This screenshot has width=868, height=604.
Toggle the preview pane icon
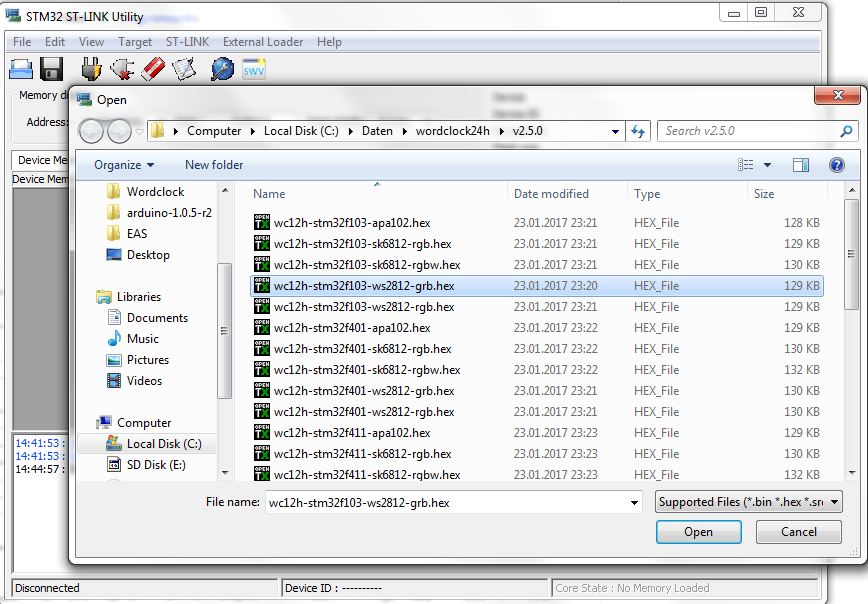800,164
